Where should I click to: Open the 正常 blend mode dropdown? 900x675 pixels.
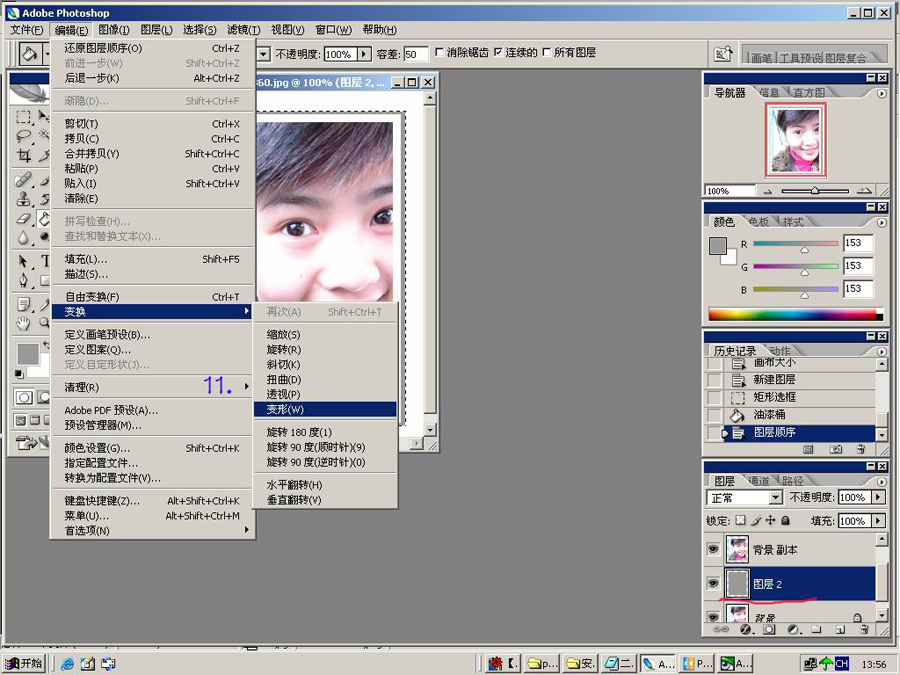(x=774, y=497)
